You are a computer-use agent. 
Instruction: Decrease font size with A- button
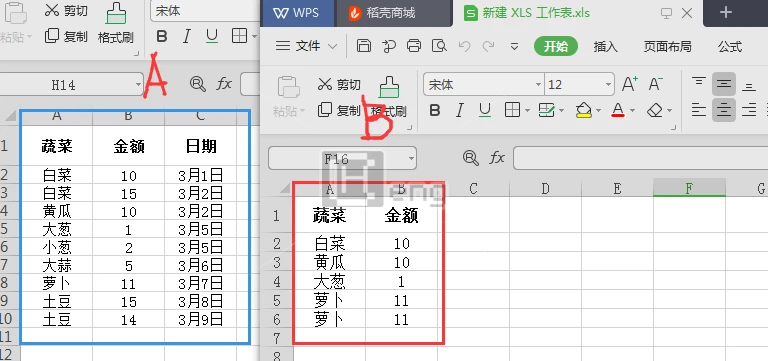pos(656,84)
